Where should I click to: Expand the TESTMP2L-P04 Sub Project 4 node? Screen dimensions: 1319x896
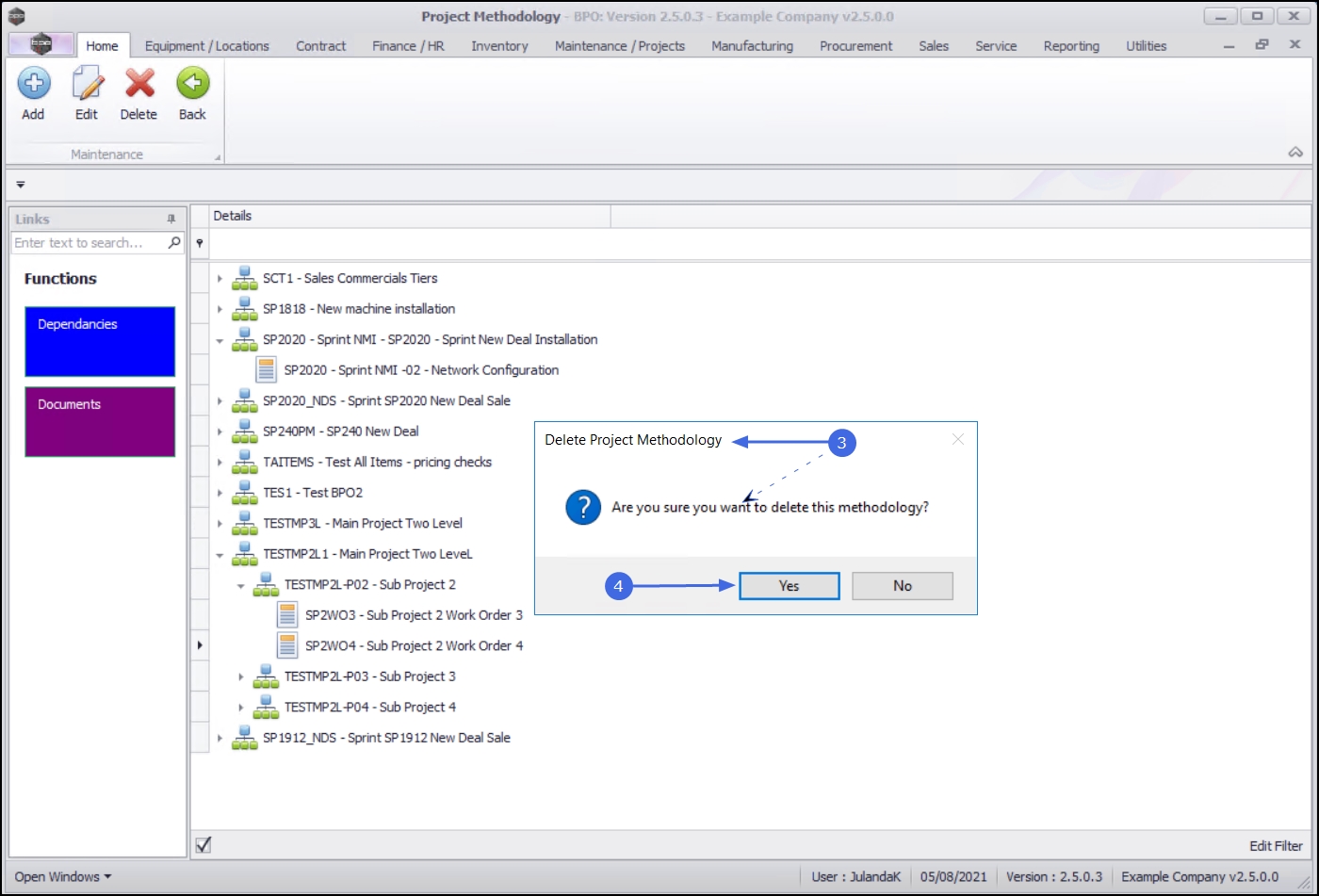click(240, 708)
